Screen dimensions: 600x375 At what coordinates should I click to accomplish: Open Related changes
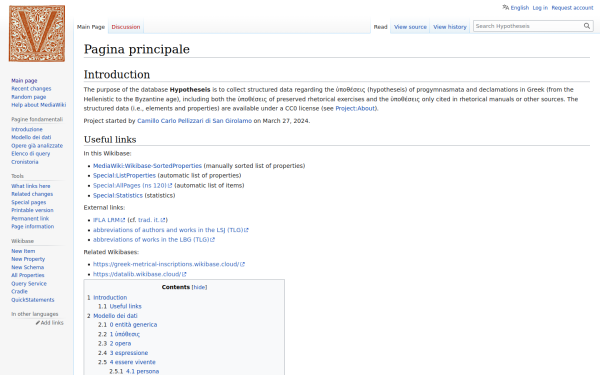click(x=32, y=194)
